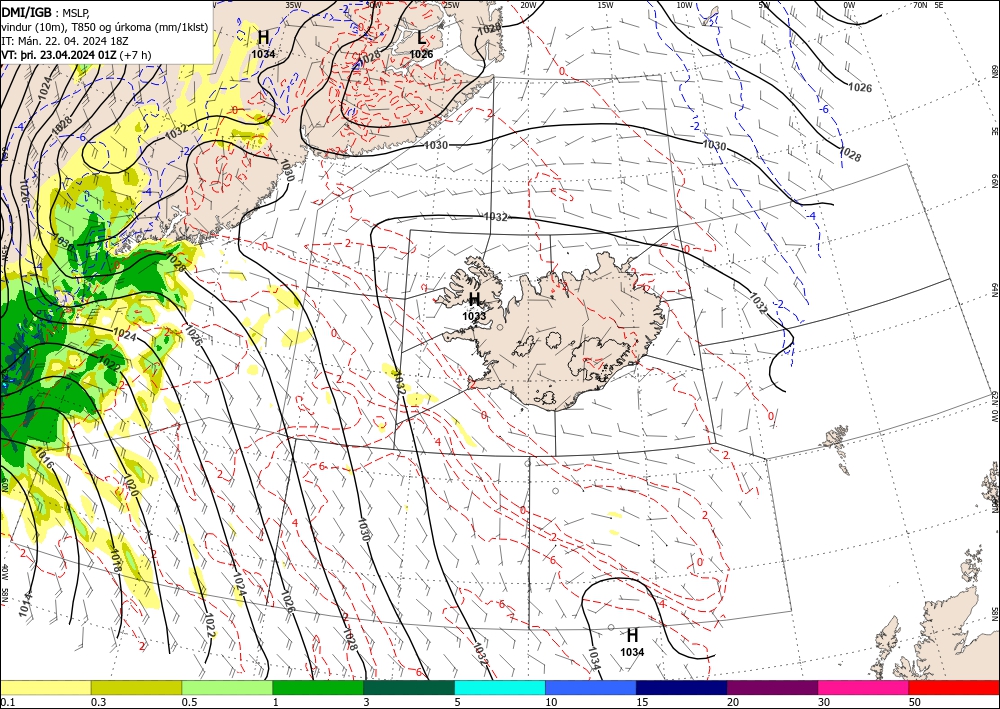Screen dimensions: 1000x709
Task: Click the 0.3 legend scale value
Action: click(x=98, y=702)
